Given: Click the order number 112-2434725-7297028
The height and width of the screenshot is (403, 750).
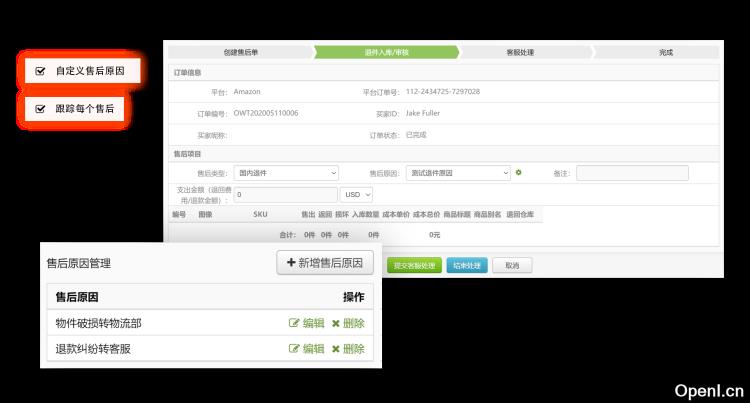Looking at the screenshot, I should pos(443,91).
